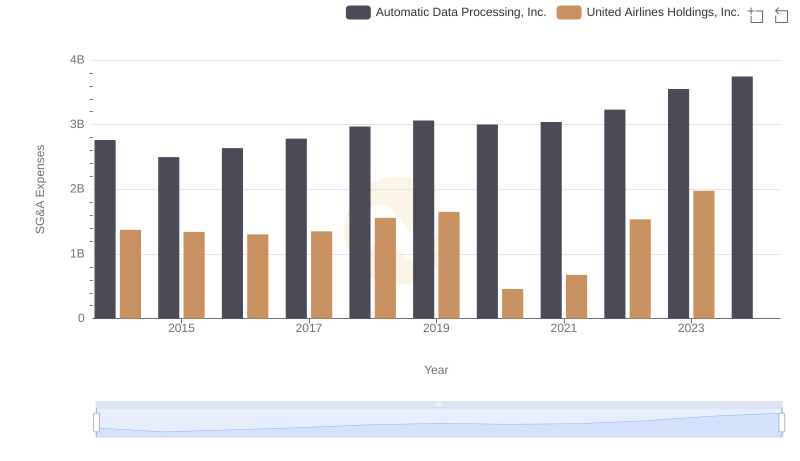Click the x-axis label 2019
Image resolution: width=800 pixels, height=461 pixels.
click(436, 328)
